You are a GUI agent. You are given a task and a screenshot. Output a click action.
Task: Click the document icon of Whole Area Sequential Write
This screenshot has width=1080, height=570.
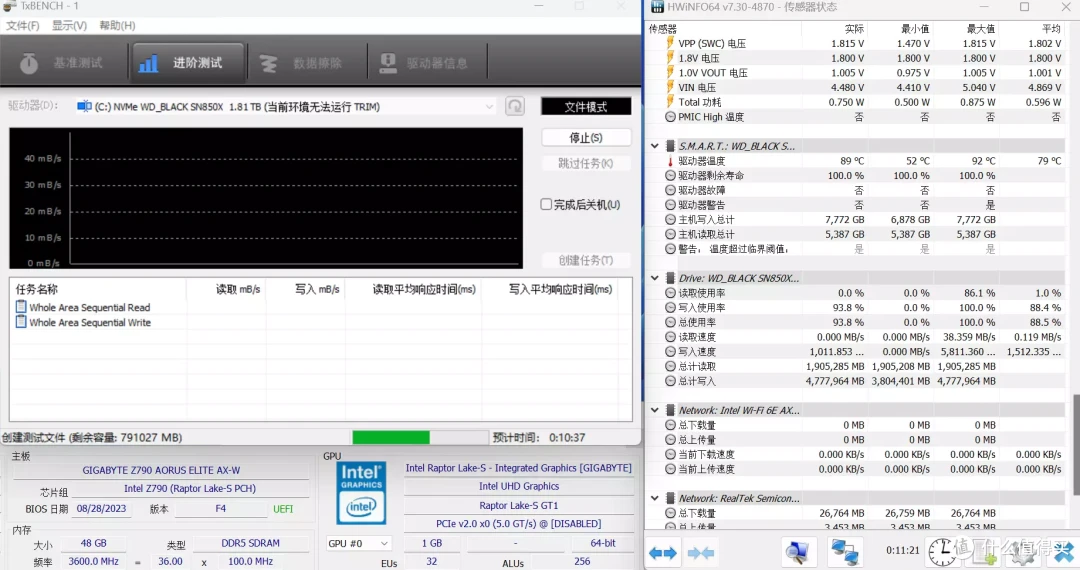coord(21,321)
